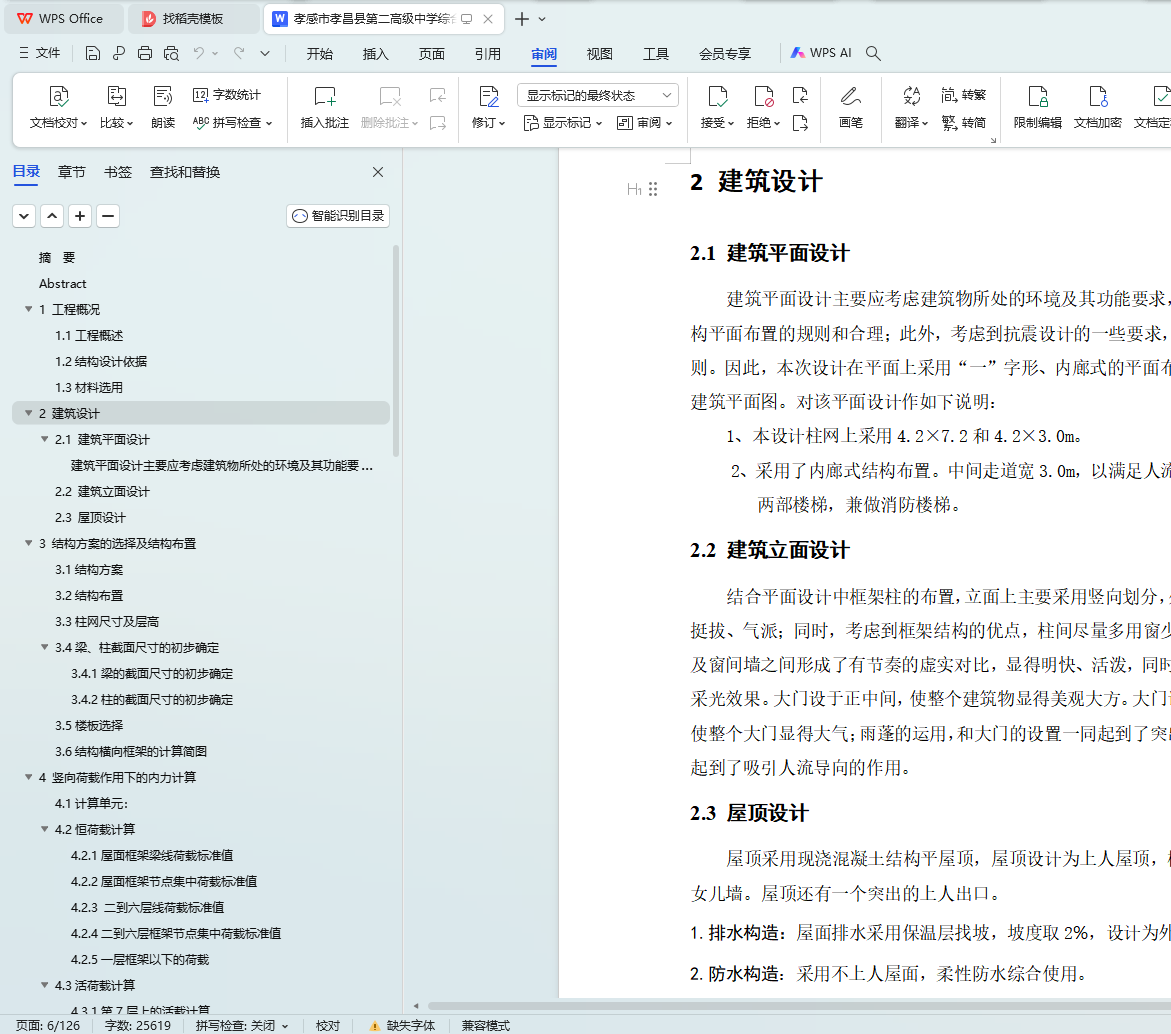Run 拼写检查 spell check
The height and width of the screenshot is (1034, 1171).
tap(232, 122)
